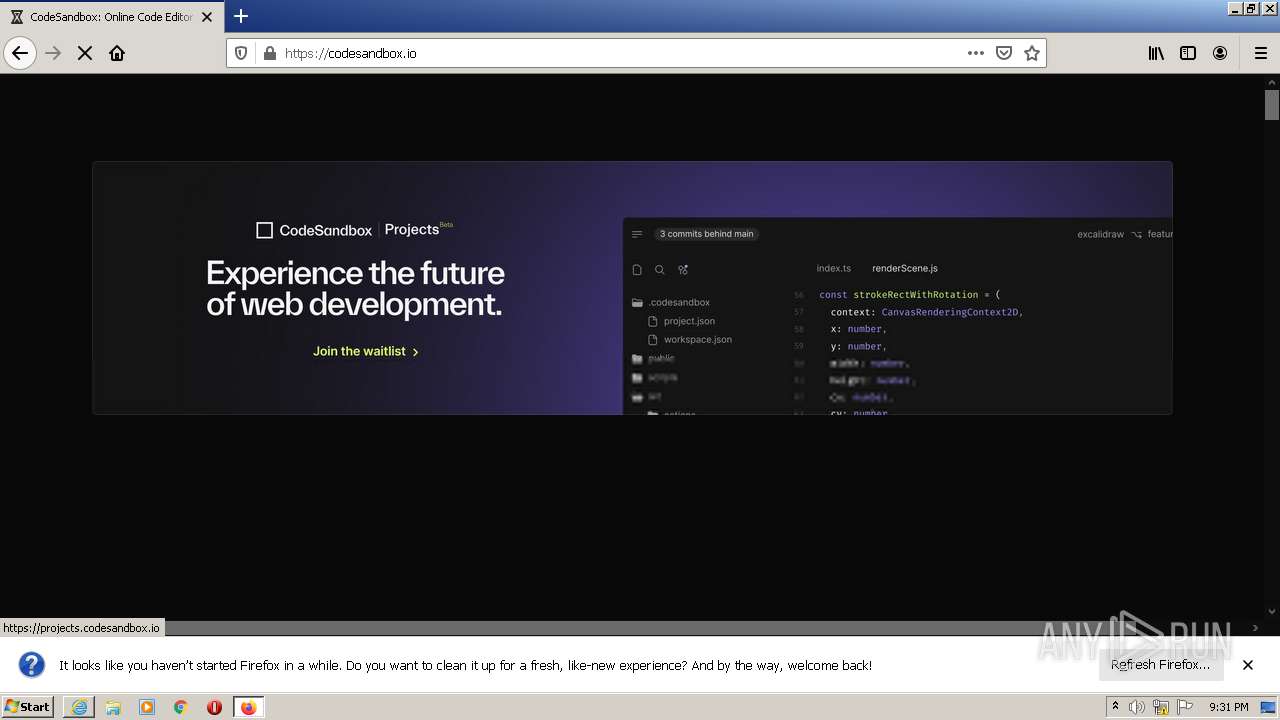Click the taskbar clock 9:31 PM
This screenshot has width=1280, height=720.
[1228, 707]
